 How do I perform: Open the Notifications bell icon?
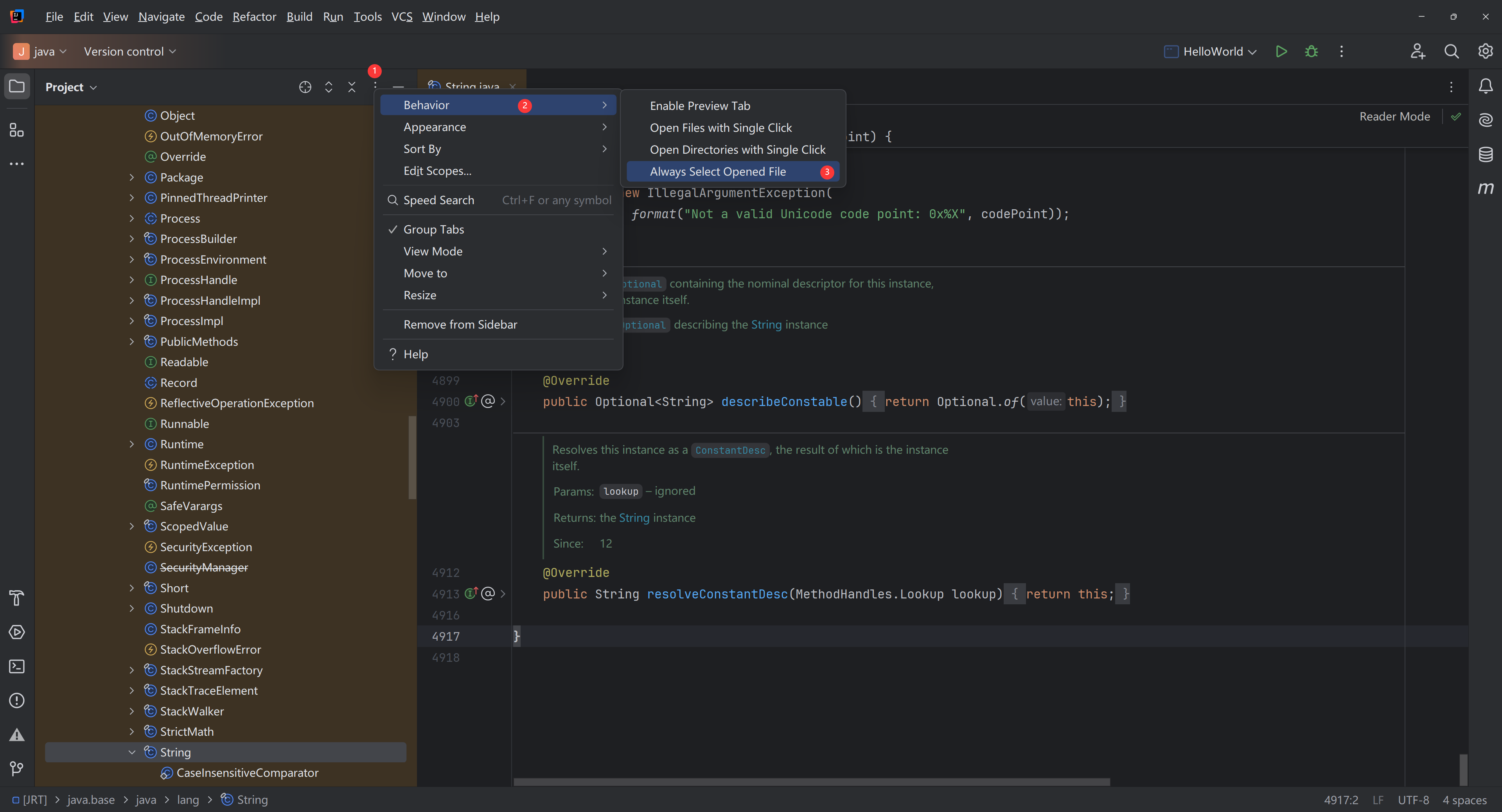click(x=1485, y=86)
